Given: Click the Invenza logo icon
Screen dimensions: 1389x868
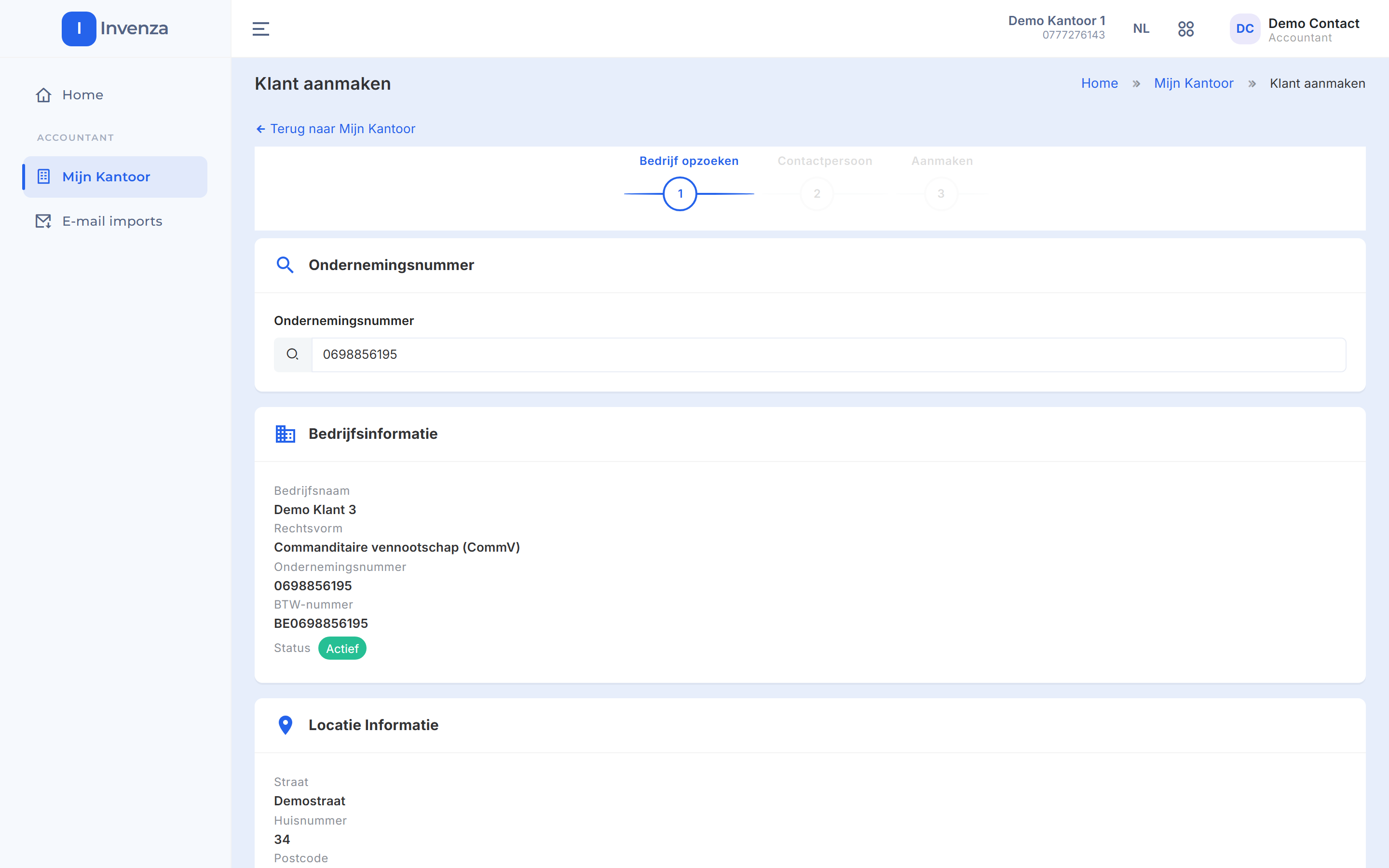Looking at the screenshot, I should tap(79, 29).
